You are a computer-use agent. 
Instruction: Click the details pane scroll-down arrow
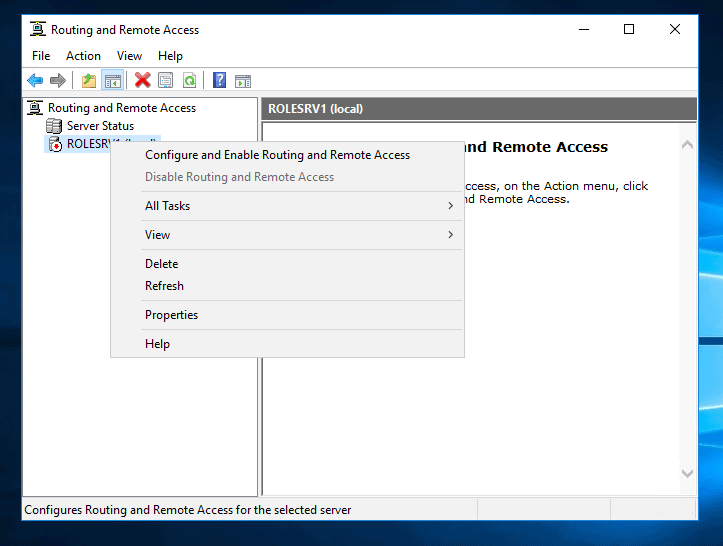(x=687, y=474)
